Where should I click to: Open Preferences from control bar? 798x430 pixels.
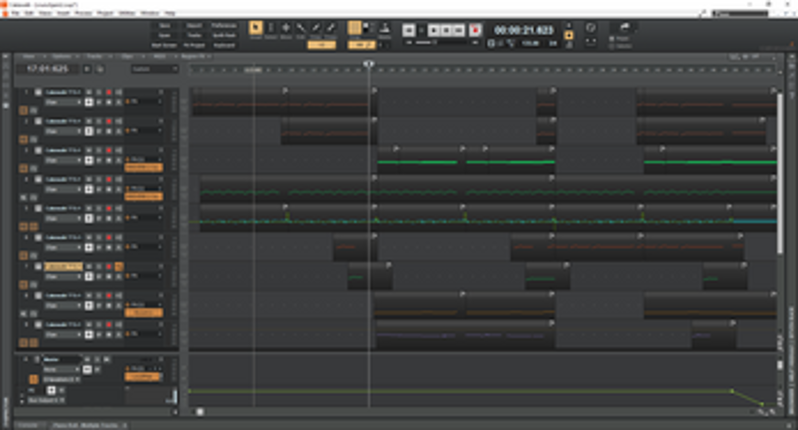pyautogui.click(x=224, y=25)
